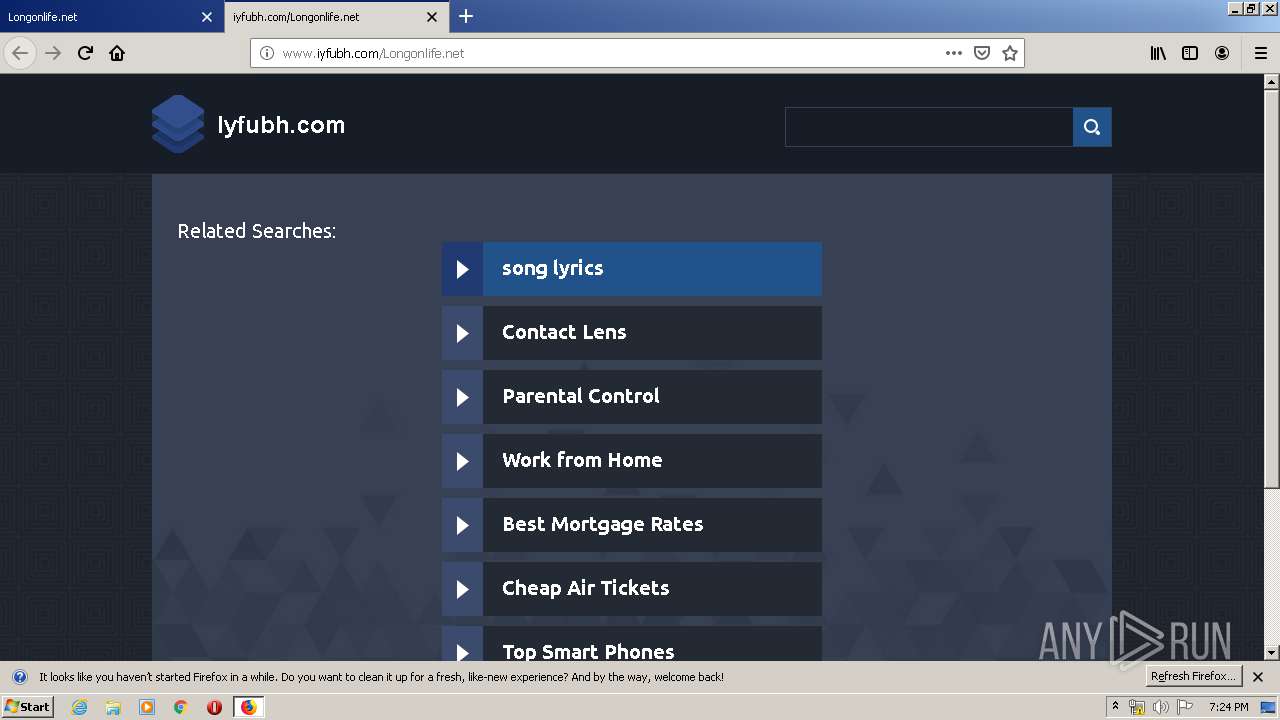Reload the current page
Viewport: 1280px width, 720px height.
pyautogui.click(x=85, y=53)
